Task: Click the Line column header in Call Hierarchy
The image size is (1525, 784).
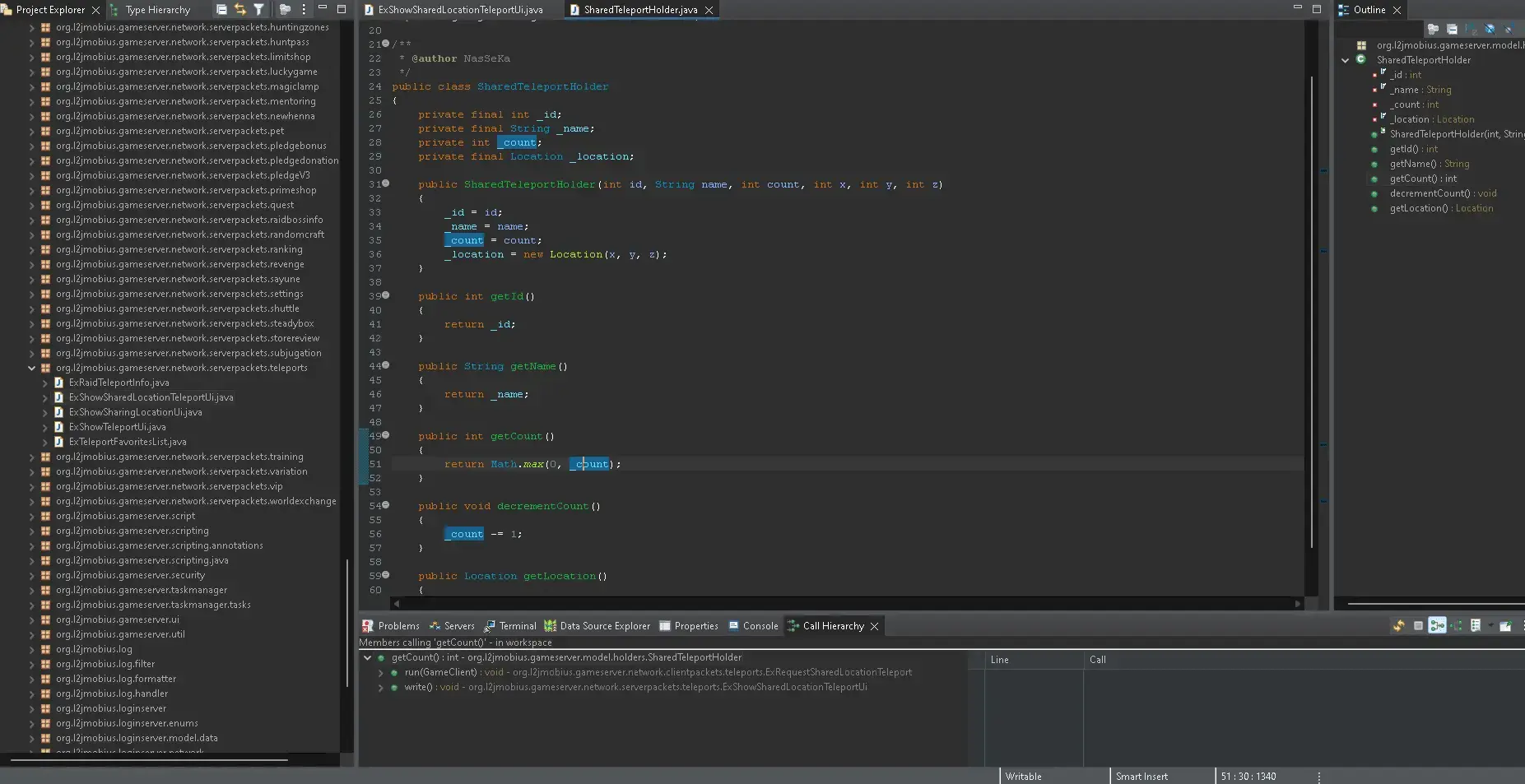Action: point(1034,660)
